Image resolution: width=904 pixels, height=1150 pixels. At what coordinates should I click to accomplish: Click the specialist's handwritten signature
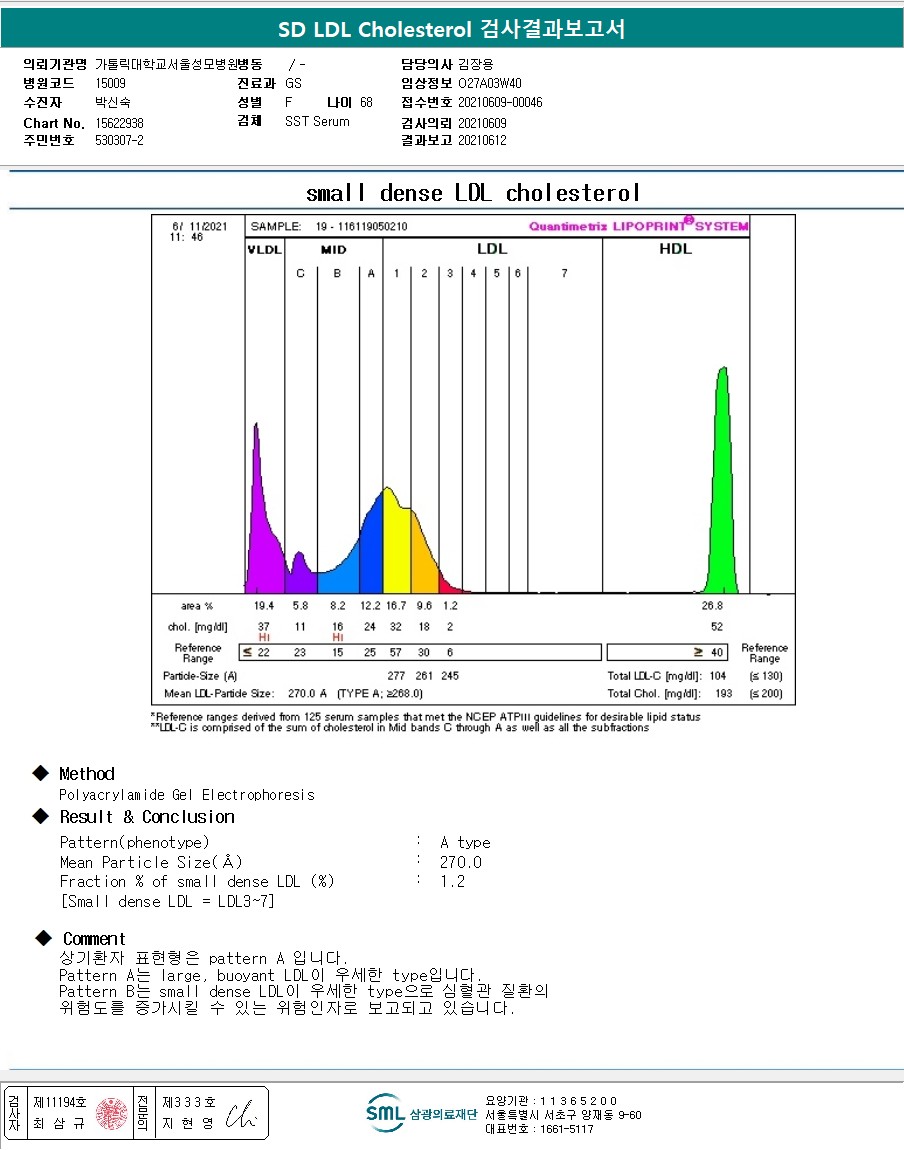pyautogui.click(x=241, y=1114)
